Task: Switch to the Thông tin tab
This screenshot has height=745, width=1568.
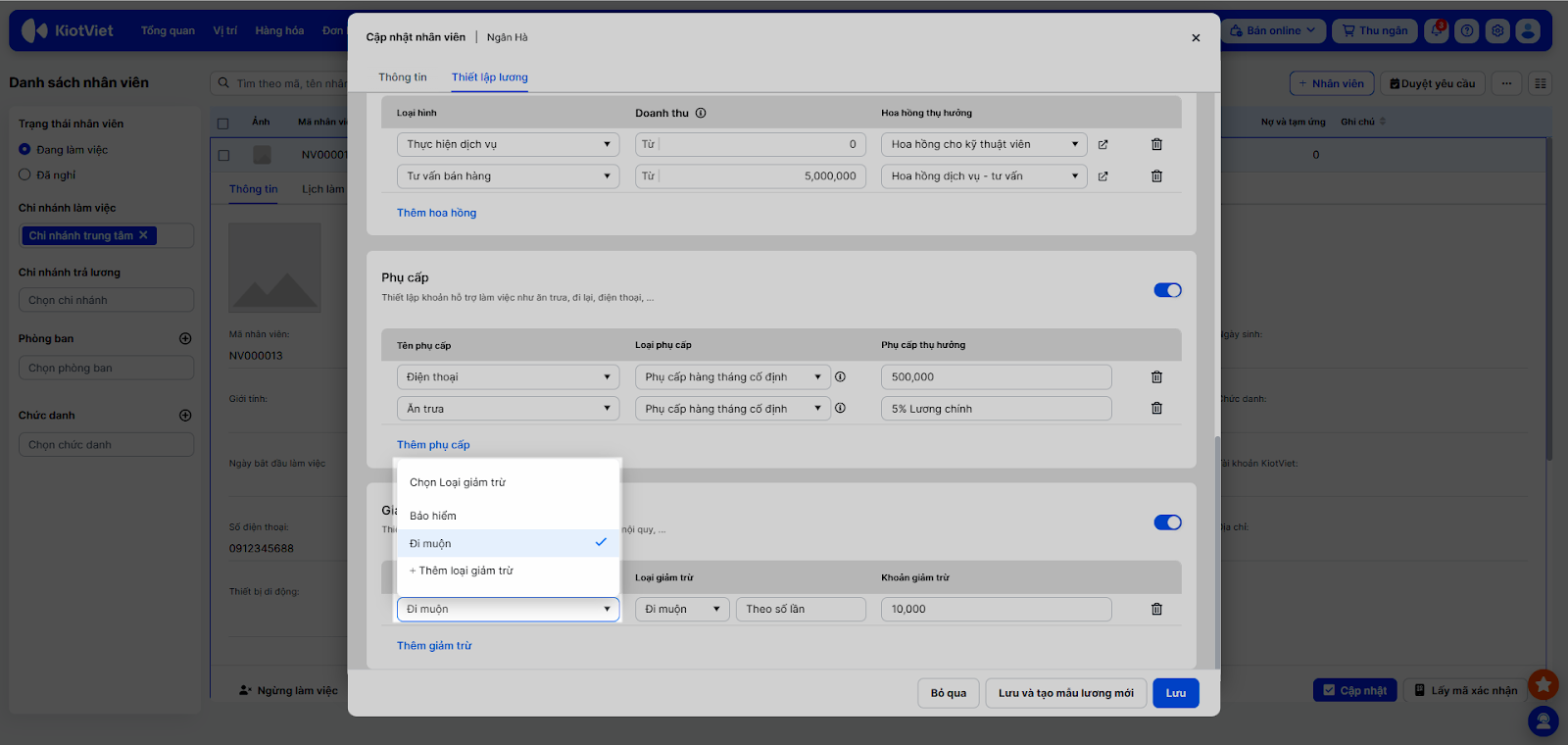Action: 403,77
